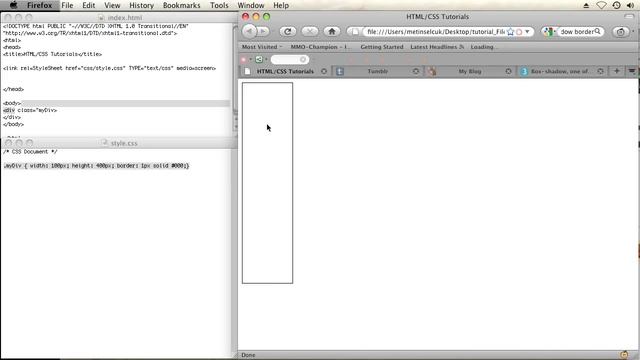Go forward with the Firefox forward arrow
This screenshot has height=360, width=640.
tap(264, 31)
